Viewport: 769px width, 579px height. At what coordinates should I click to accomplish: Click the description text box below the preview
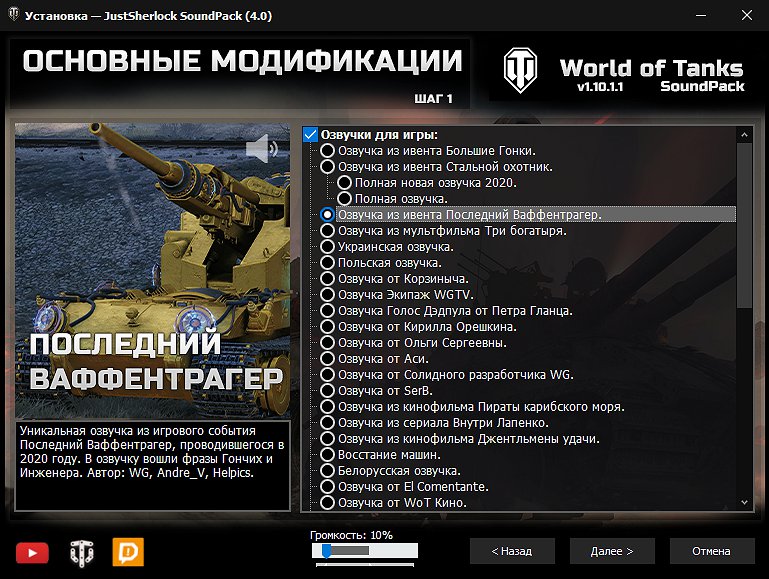tap(153, 466)
